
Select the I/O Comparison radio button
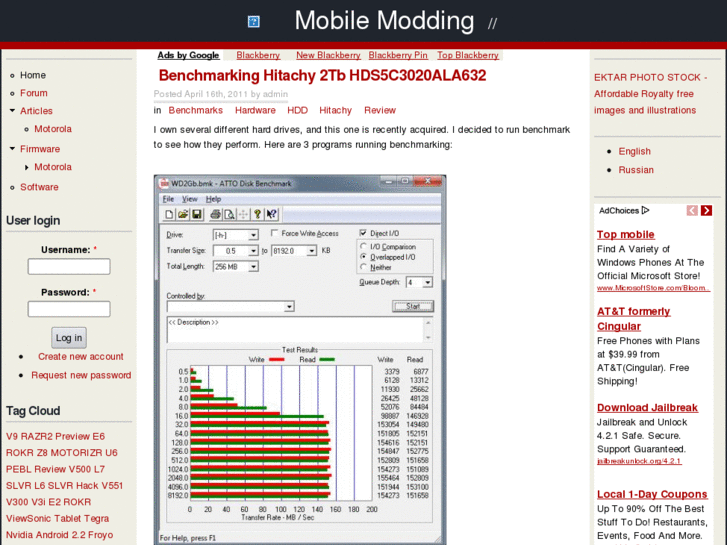[364, 246]
